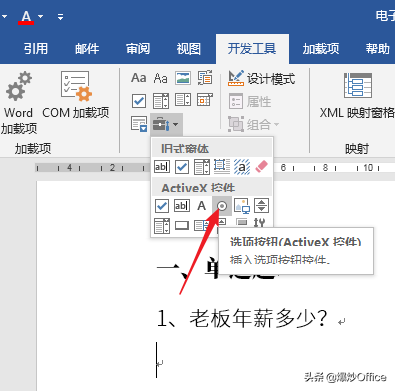Viewport: 395px width, 391px height.
Task: Insert legacy text form field
Action: point(162,167)
